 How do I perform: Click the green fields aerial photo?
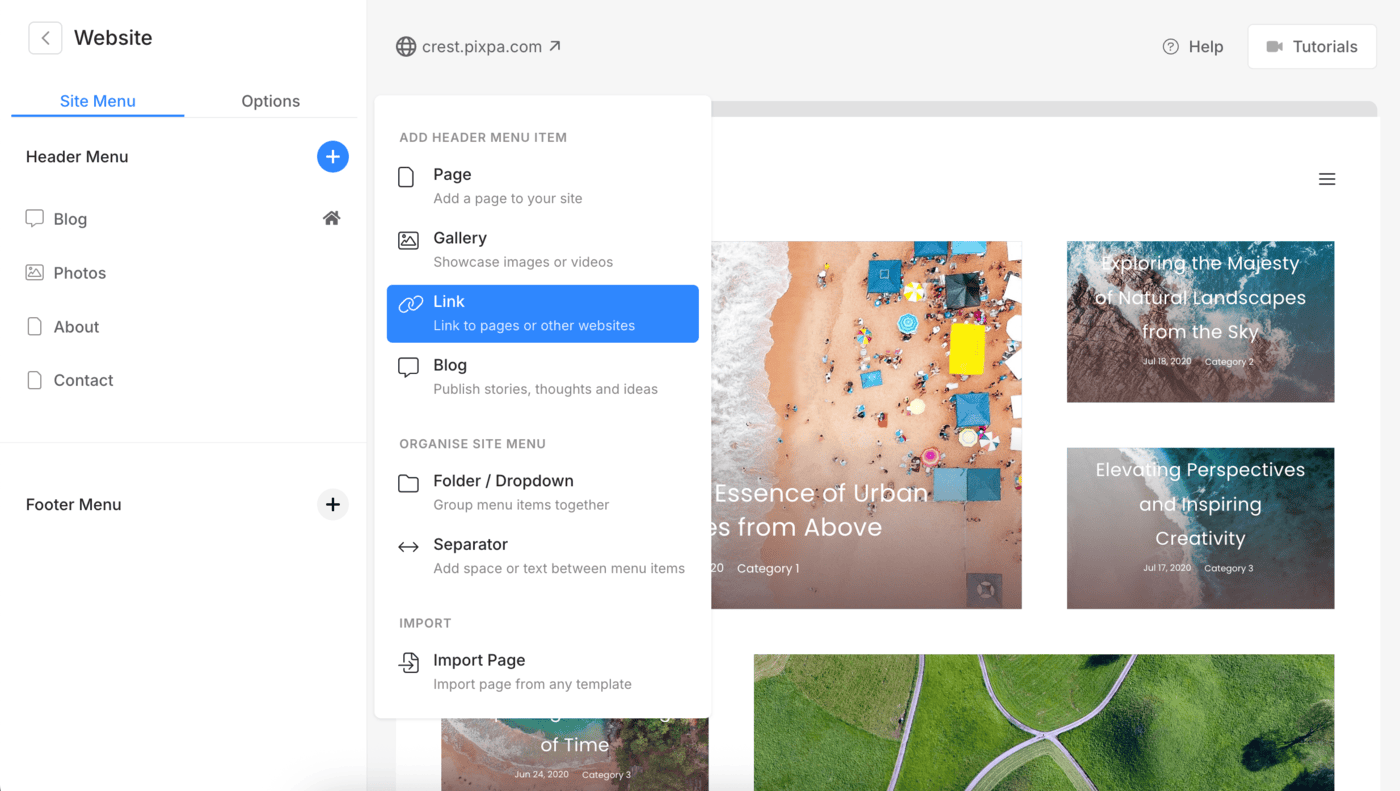1044,722
